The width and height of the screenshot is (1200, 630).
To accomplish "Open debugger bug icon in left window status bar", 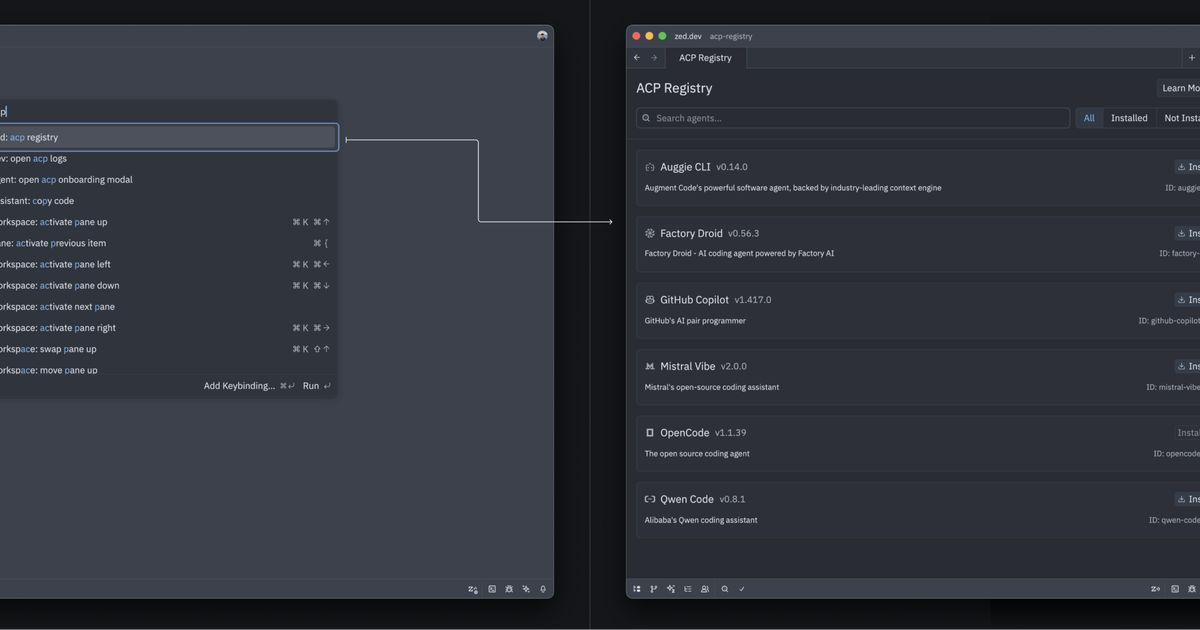I will (509, 589).
